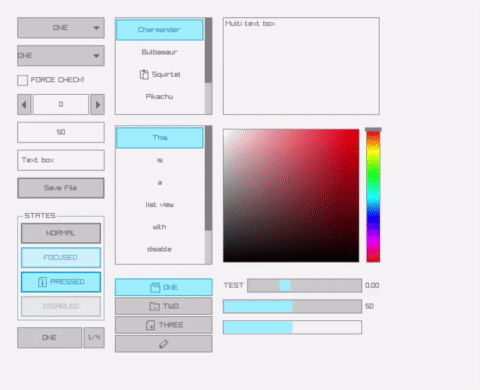480x390 pixels.
Task: Select 'a' in second list view
Action: 160,182
